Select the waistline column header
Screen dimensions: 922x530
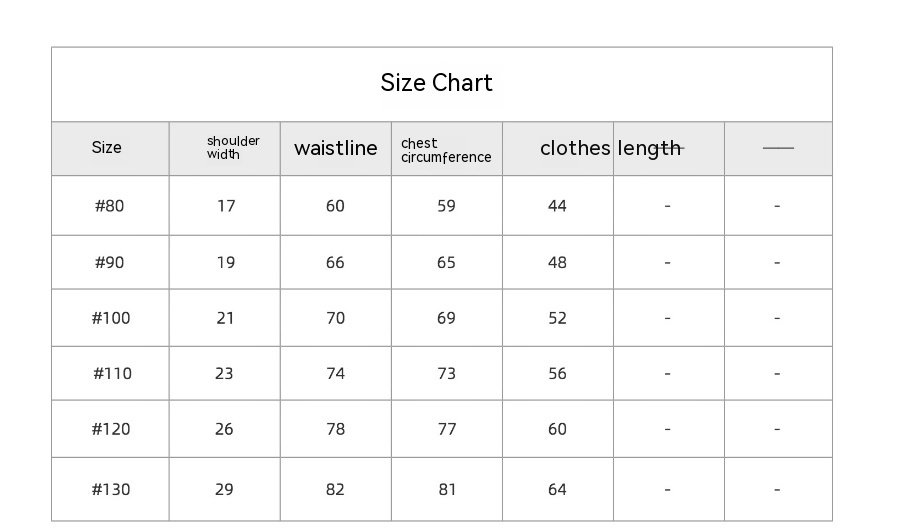click(x=336, y=149)
